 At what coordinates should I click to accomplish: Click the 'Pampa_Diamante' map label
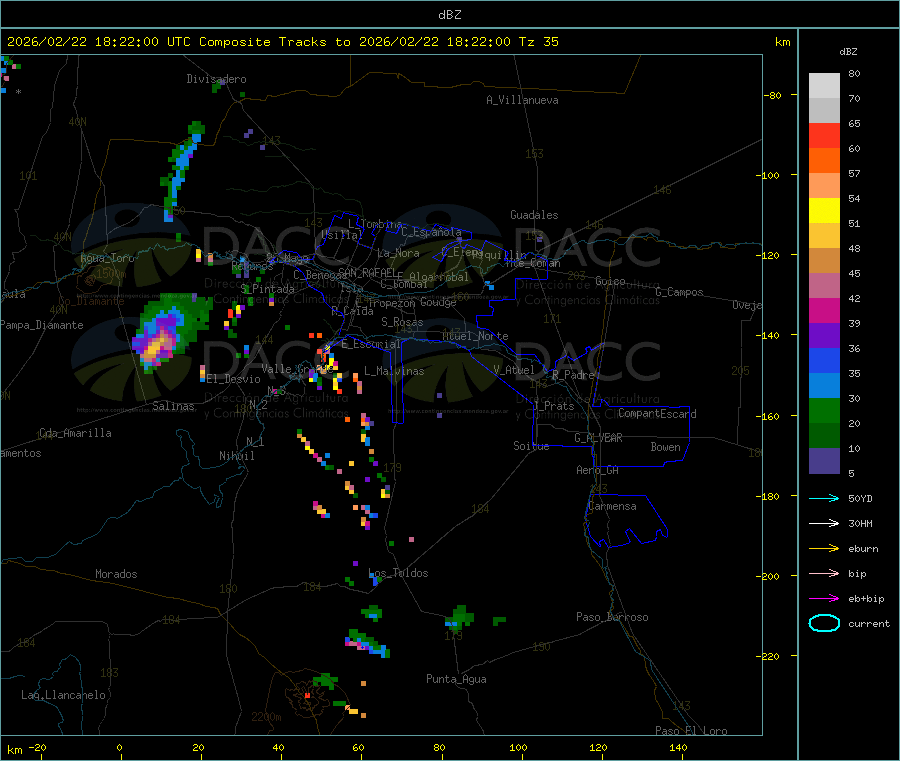click(42, 325)
